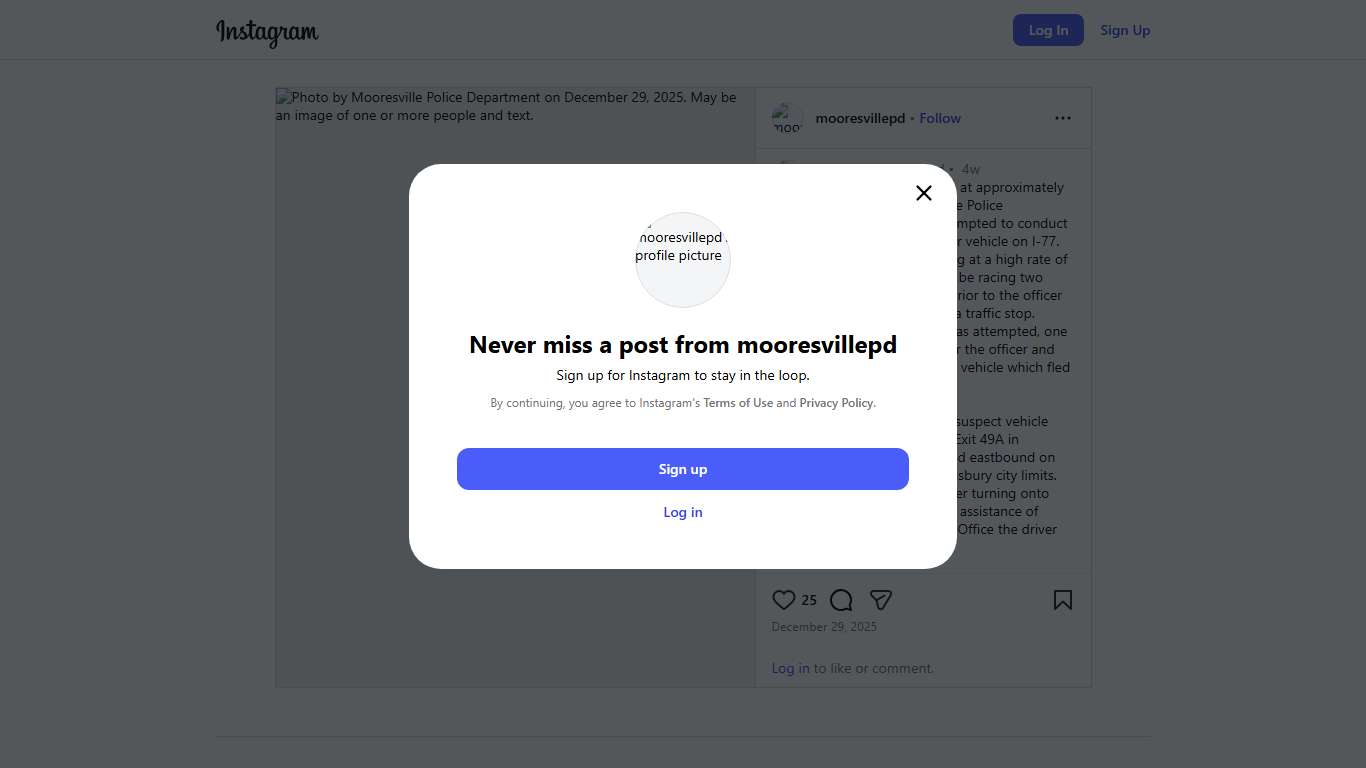Click the Instagram logo
The image size is (1366, 768).
coord(267,31)
